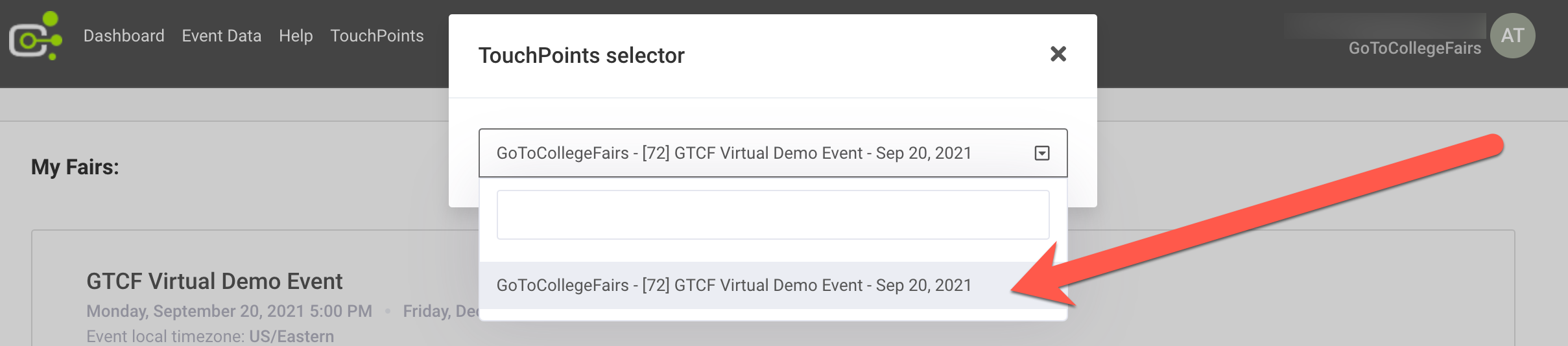
Task: Select TouchPoints in the top navigation
Action: (x=377, y=36)
